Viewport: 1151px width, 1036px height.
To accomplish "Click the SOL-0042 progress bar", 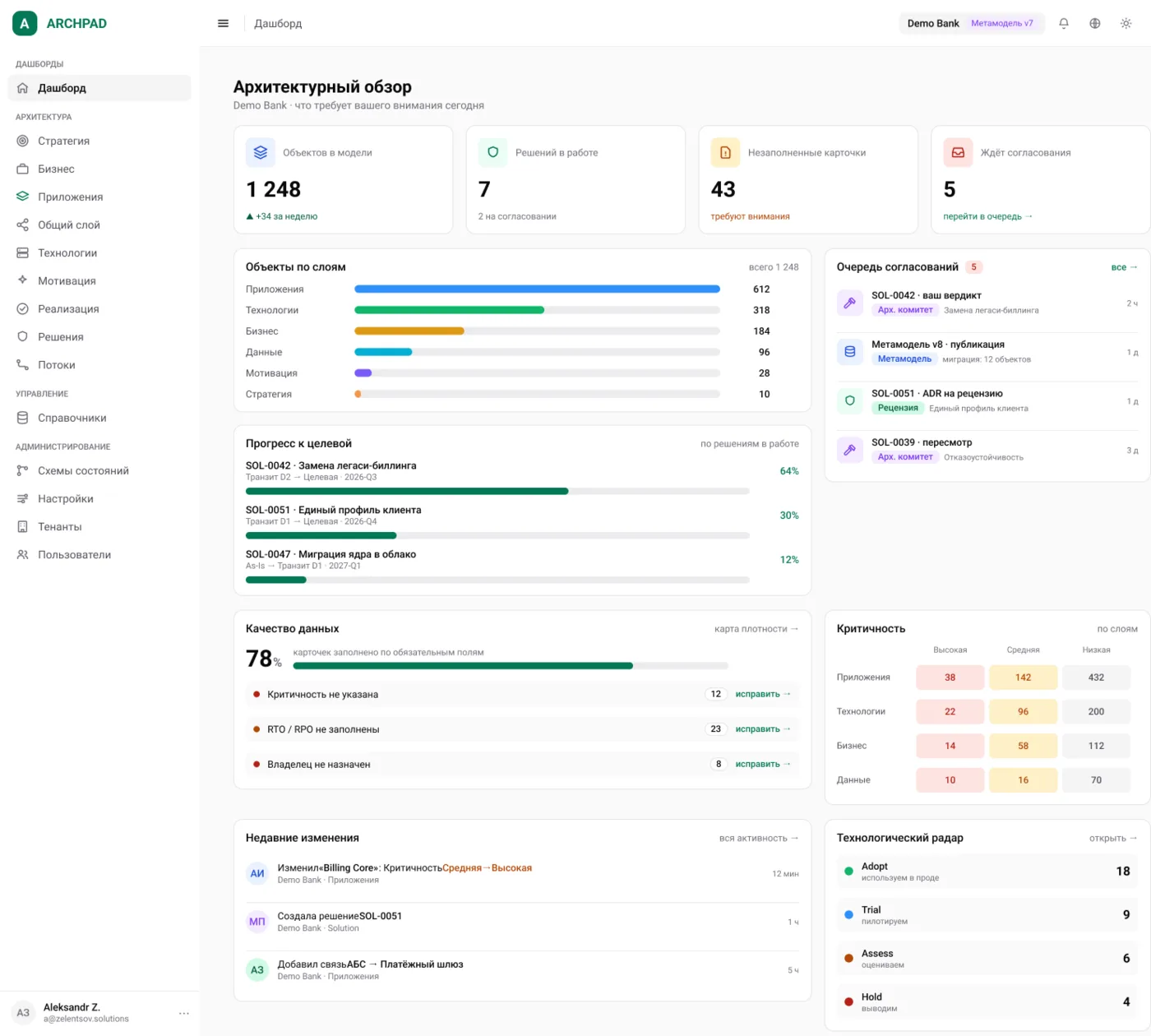I will tap(497, 492).
